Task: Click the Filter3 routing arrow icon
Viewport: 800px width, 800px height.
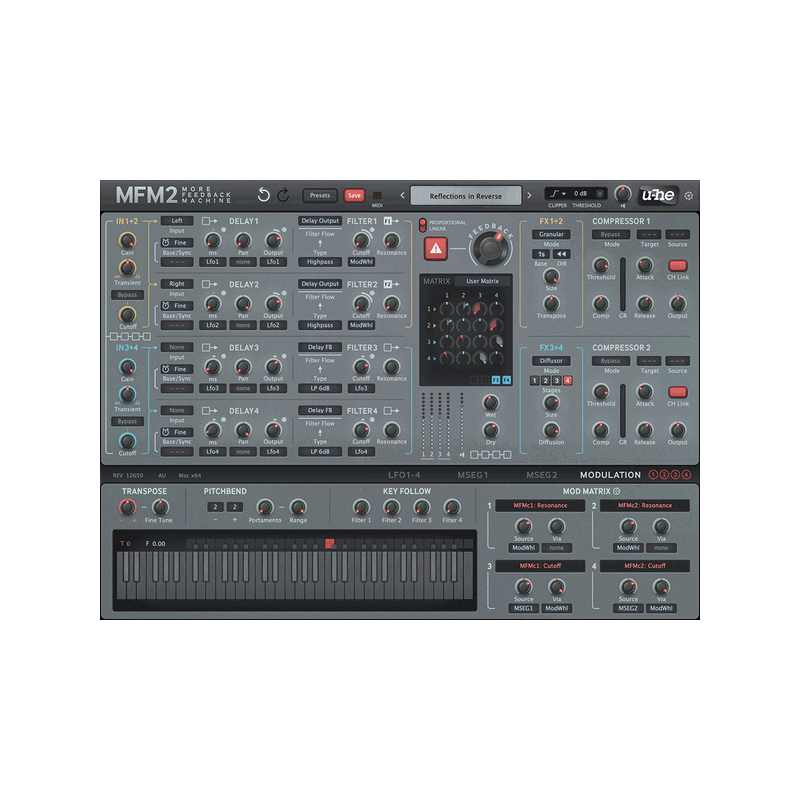Action: 391,347
